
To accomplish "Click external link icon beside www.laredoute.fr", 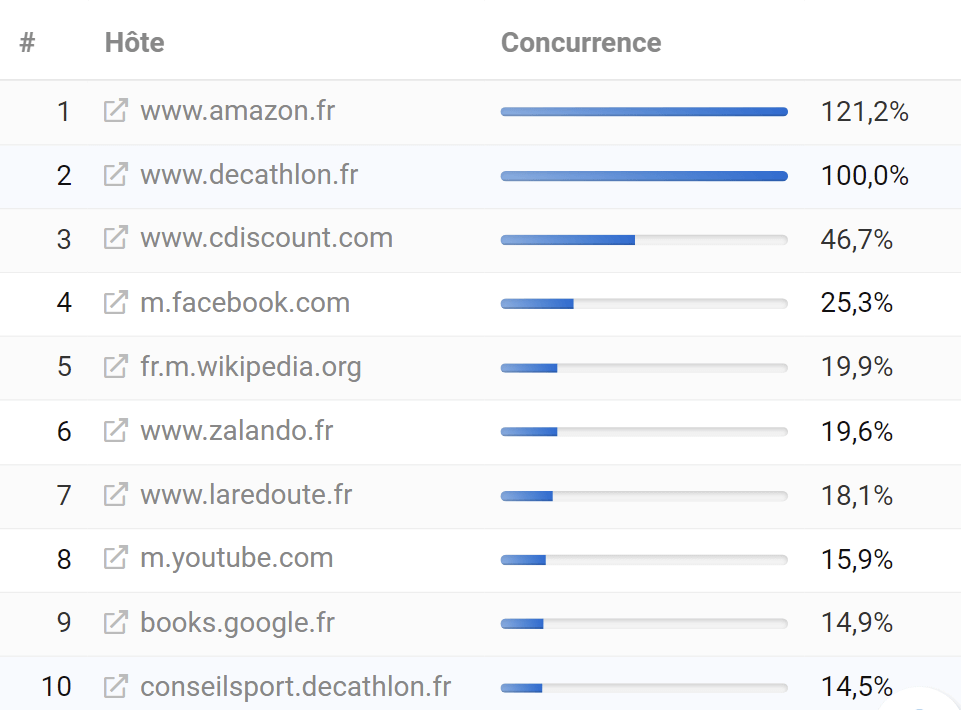I will pos(116,494).
